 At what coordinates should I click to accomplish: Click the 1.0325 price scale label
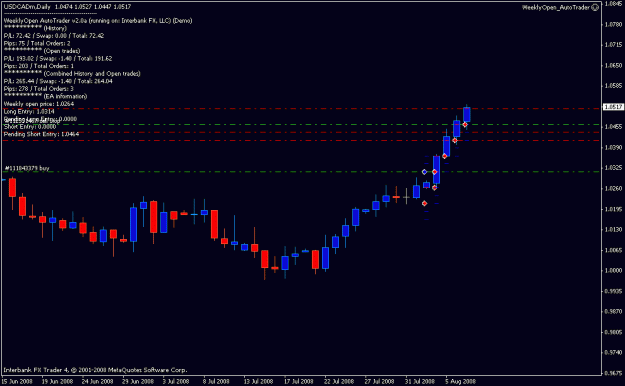614,168
